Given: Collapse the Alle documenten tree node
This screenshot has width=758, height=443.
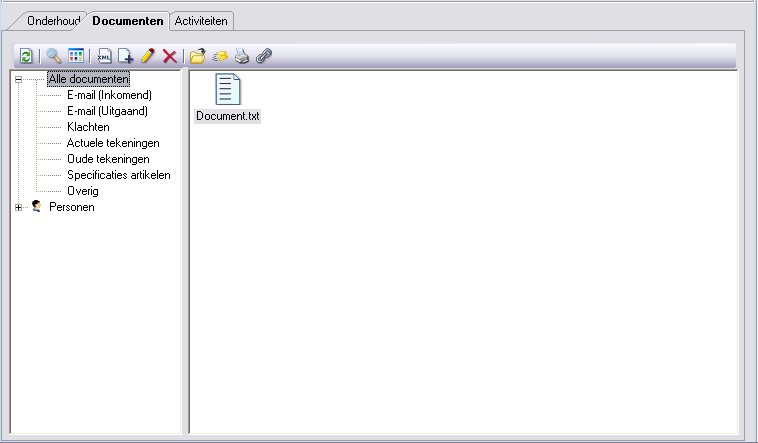Looking at the screenshot, I should point(18,79).
